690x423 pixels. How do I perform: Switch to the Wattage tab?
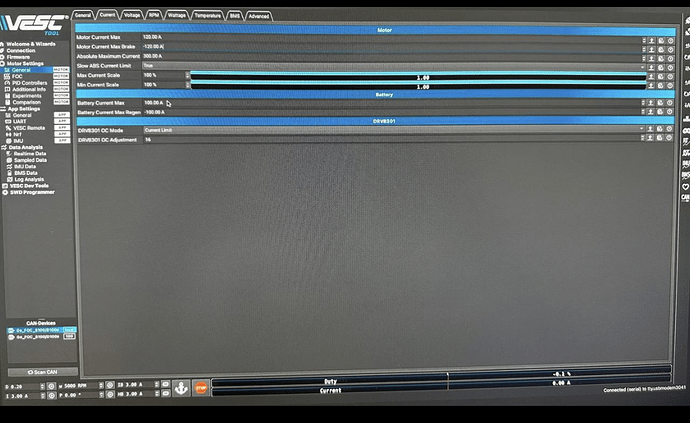coord(176,15)
